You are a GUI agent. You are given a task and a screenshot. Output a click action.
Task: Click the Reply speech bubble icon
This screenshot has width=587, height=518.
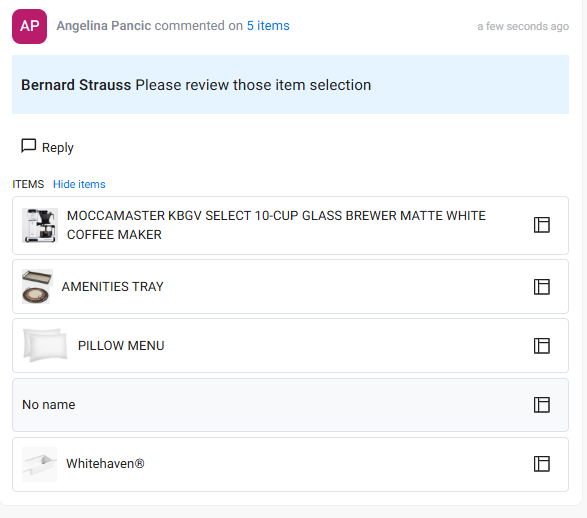[x=28, y=146]
